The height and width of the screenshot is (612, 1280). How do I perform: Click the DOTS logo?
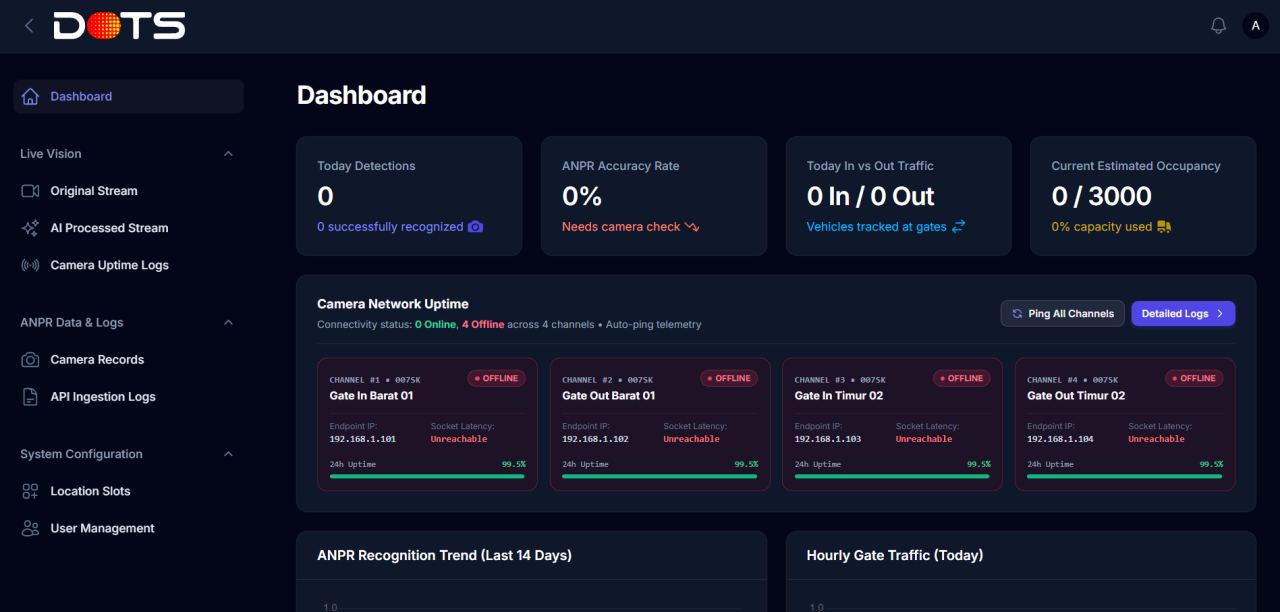coord(119,26)
